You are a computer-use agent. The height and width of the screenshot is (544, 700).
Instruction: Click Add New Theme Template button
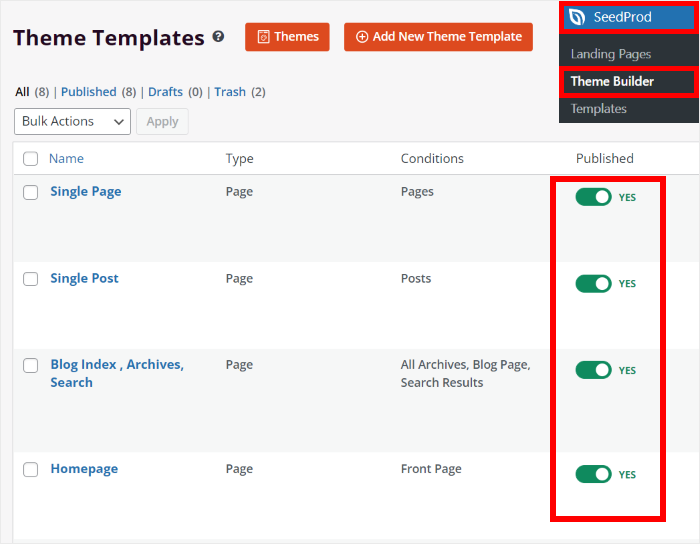438,37
